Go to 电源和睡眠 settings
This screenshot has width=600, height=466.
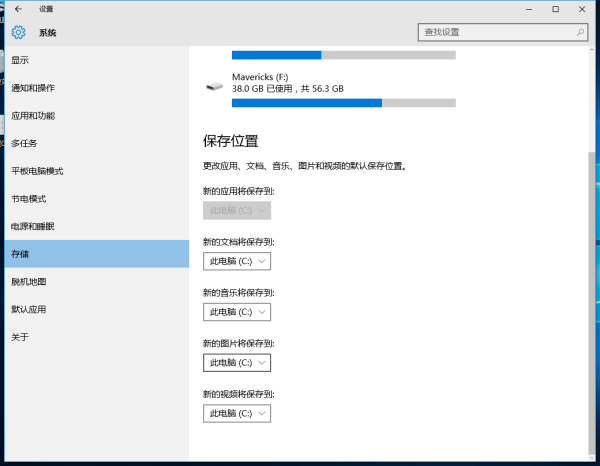97,226
